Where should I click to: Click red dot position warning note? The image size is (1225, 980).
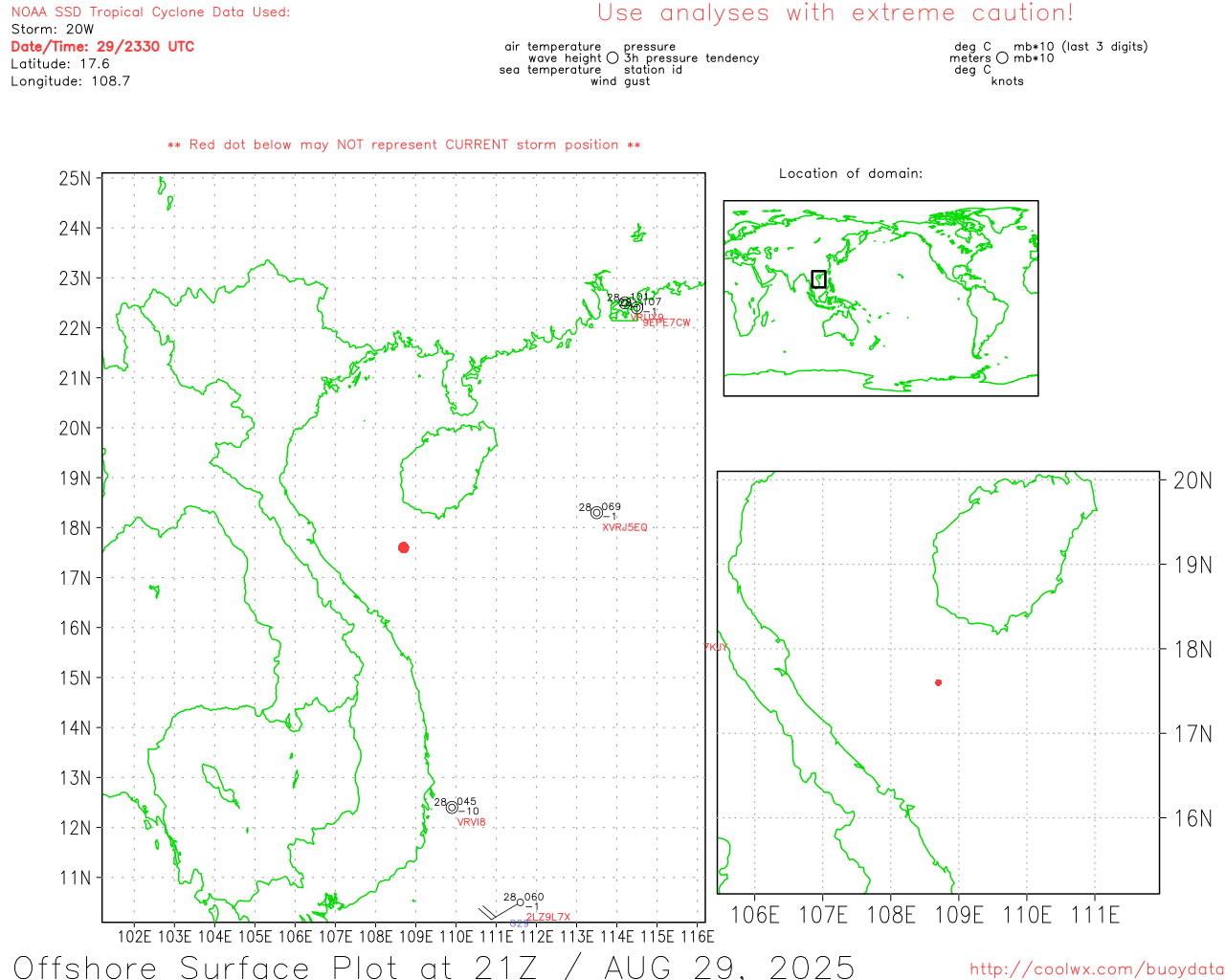click(404, 145)
